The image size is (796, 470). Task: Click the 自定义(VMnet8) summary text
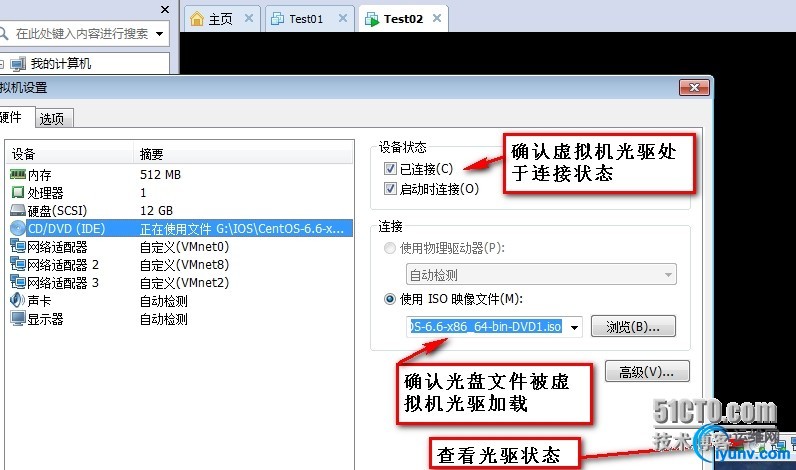(184, 264)
